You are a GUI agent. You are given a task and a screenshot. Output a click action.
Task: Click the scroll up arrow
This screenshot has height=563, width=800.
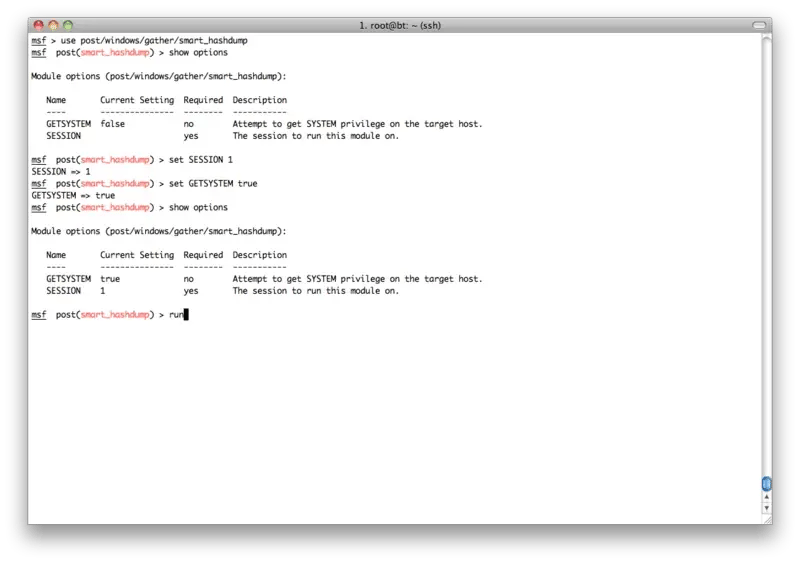[x=765, y=497]
